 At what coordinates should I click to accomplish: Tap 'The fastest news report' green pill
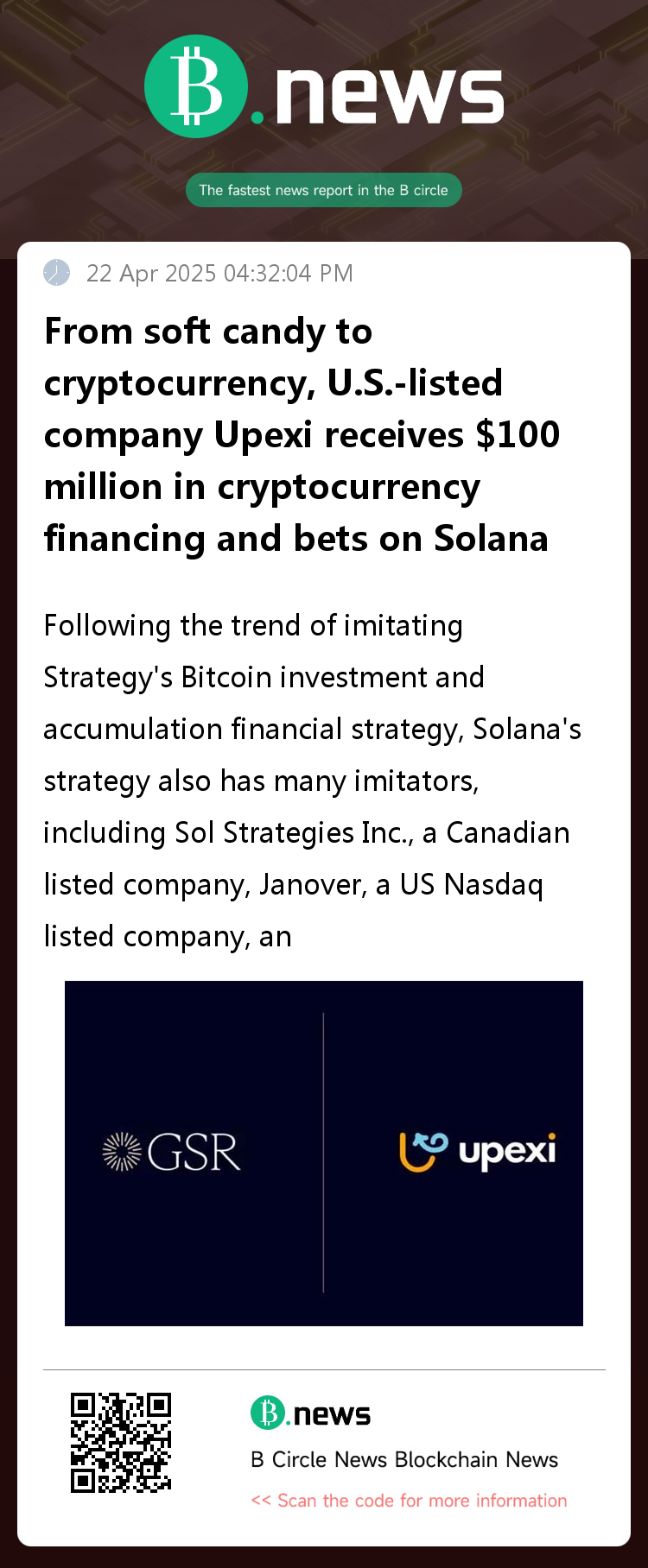point(324,190)
